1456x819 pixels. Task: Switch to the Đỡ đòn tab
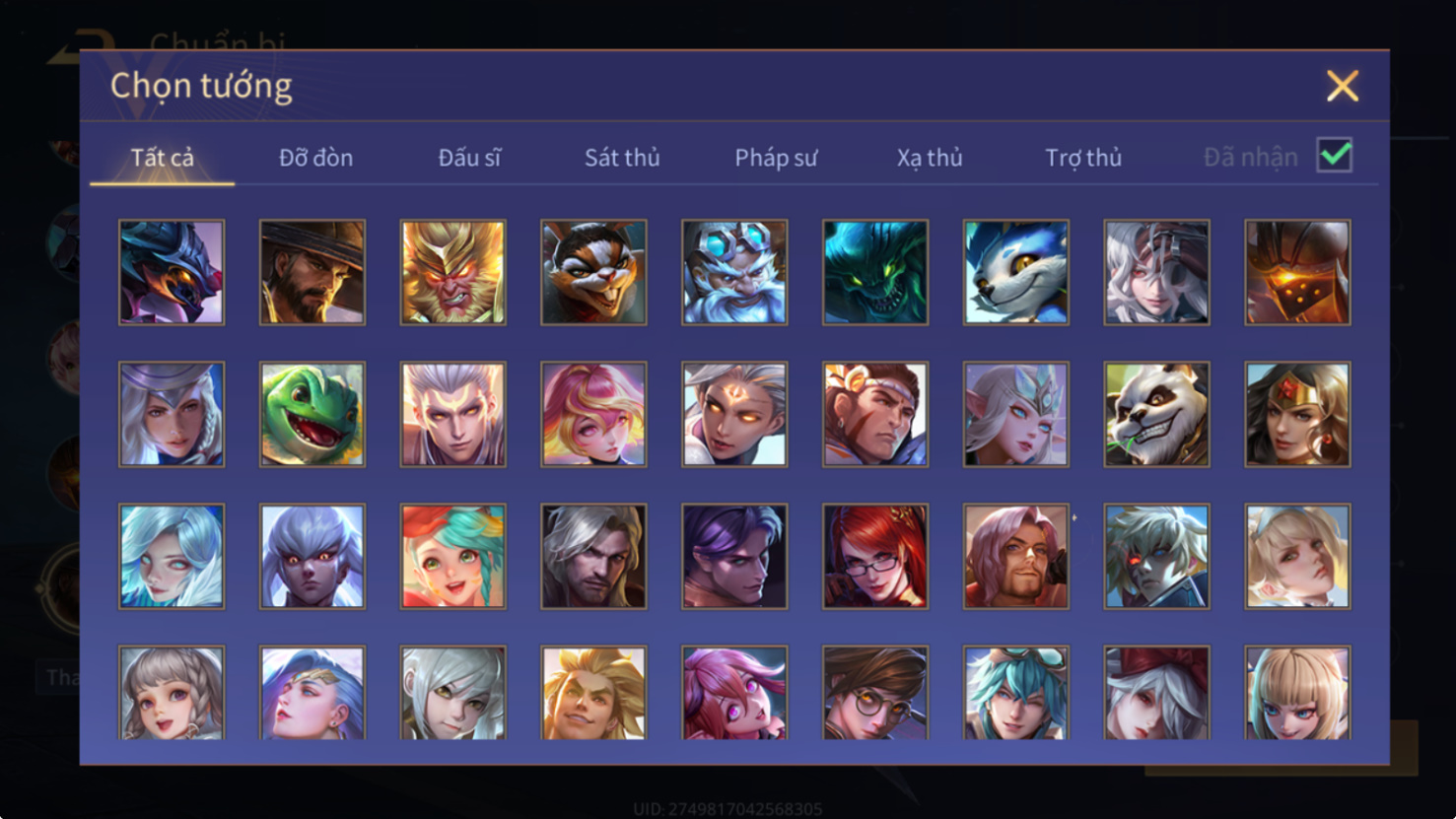click(315, 158)
